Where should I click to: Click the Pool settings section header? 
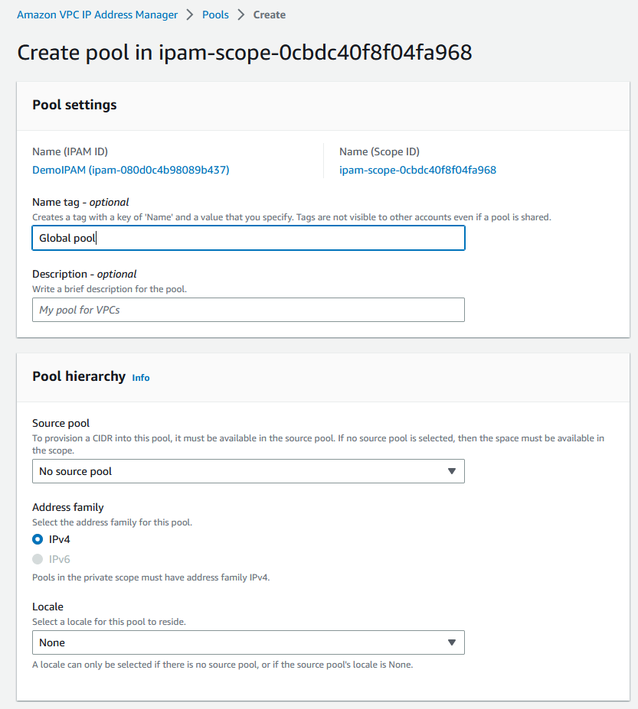coord(75,105)
